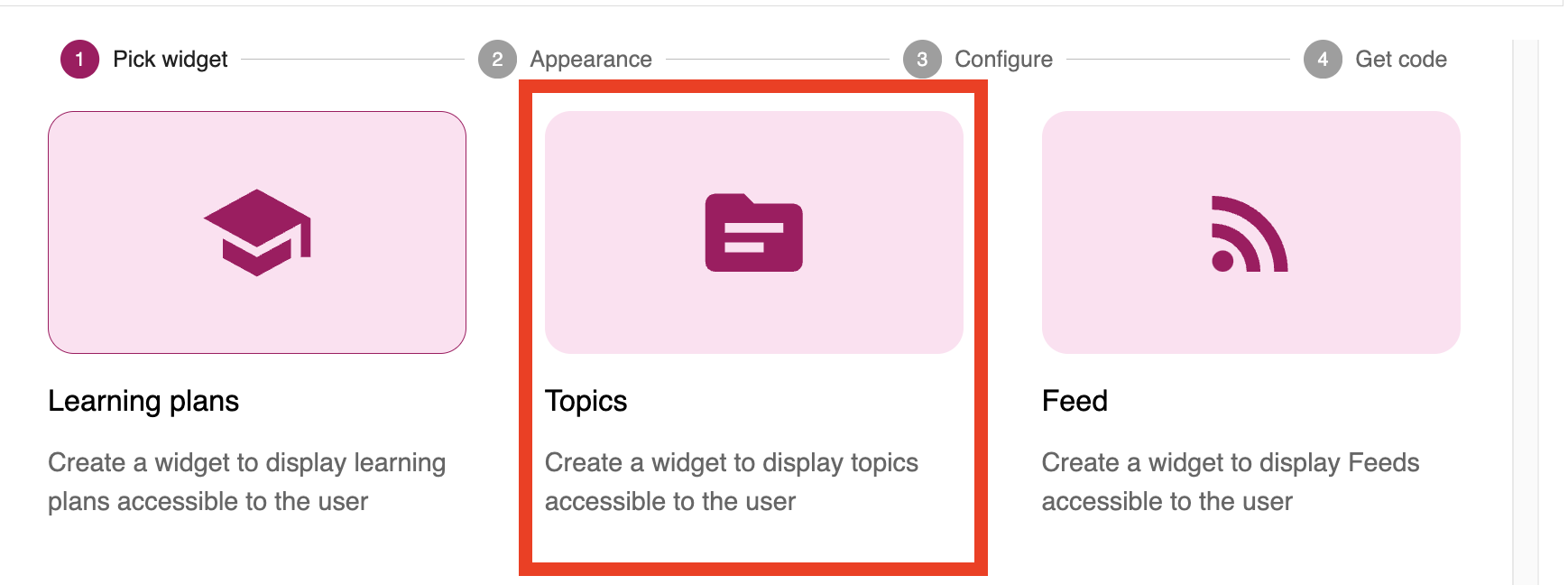Select the Learning plans title text
The width and height of the screenshot is (1568, 585).
coord(143,401)
